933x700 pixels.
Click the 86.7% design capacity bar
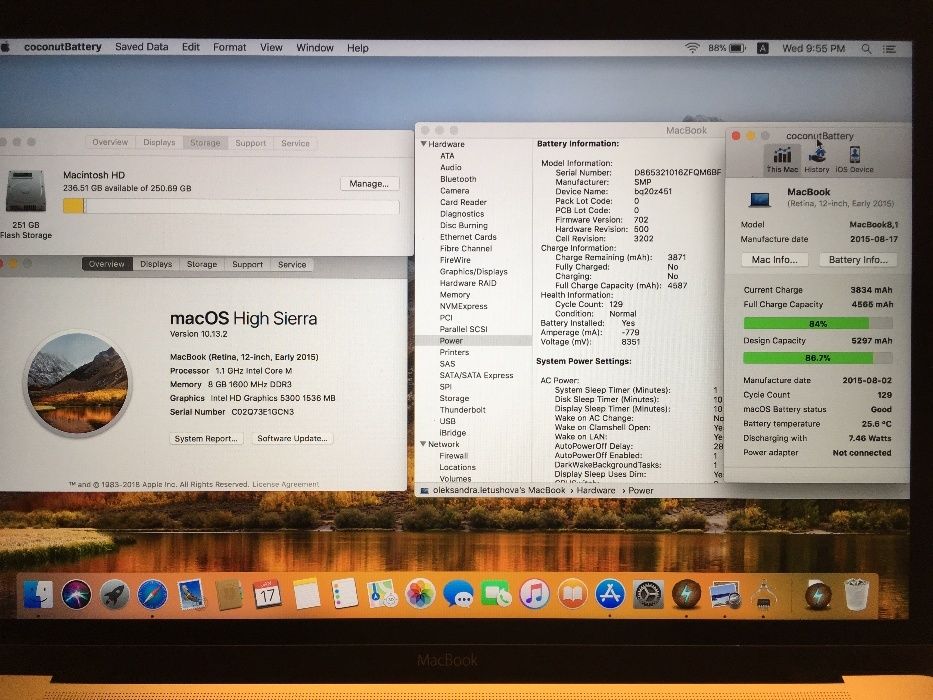point(818,358)
